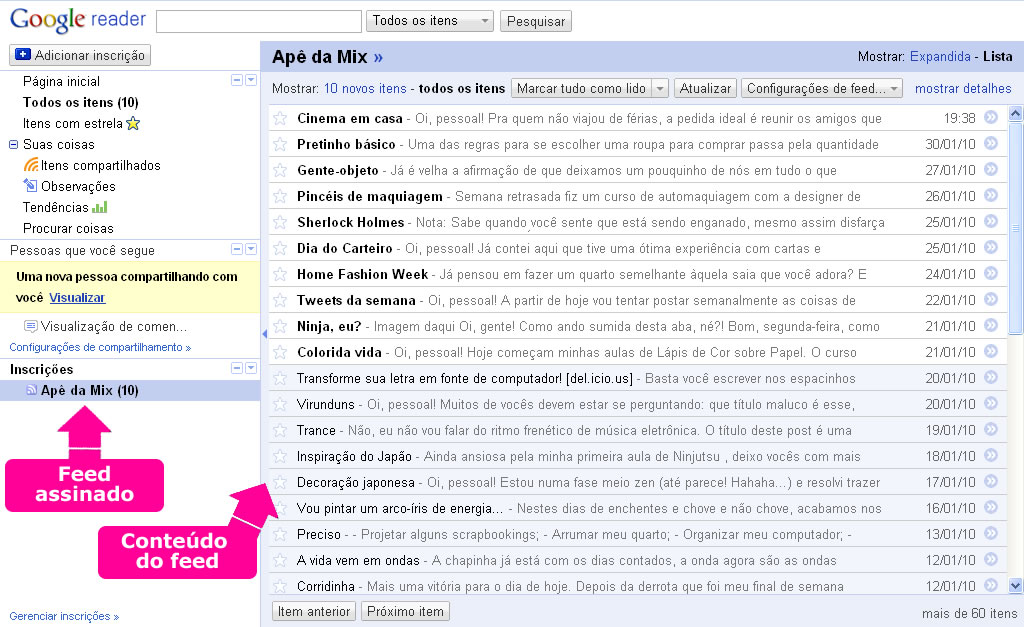The image size is (1024, 627).
Task: Open the Cinema em casa arrow icon
Action: point(991,118)
